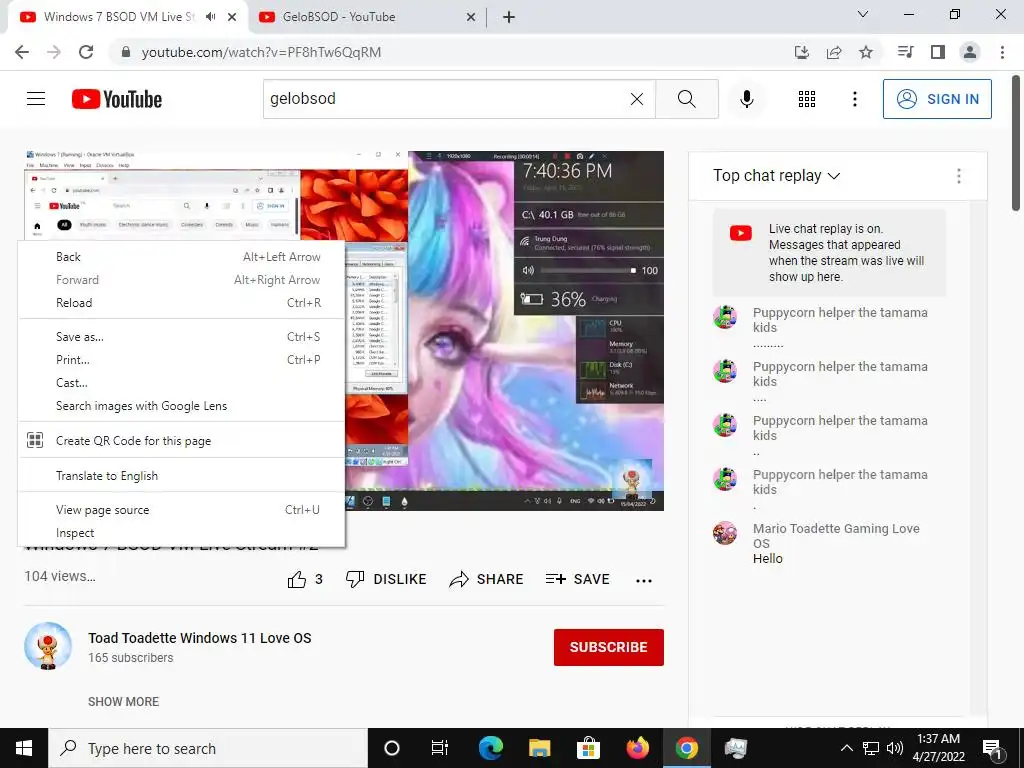The width and height of the screenshot is (1024, 768).
Task: Open the volume icon in system tray
Action: tap(895, 748)
